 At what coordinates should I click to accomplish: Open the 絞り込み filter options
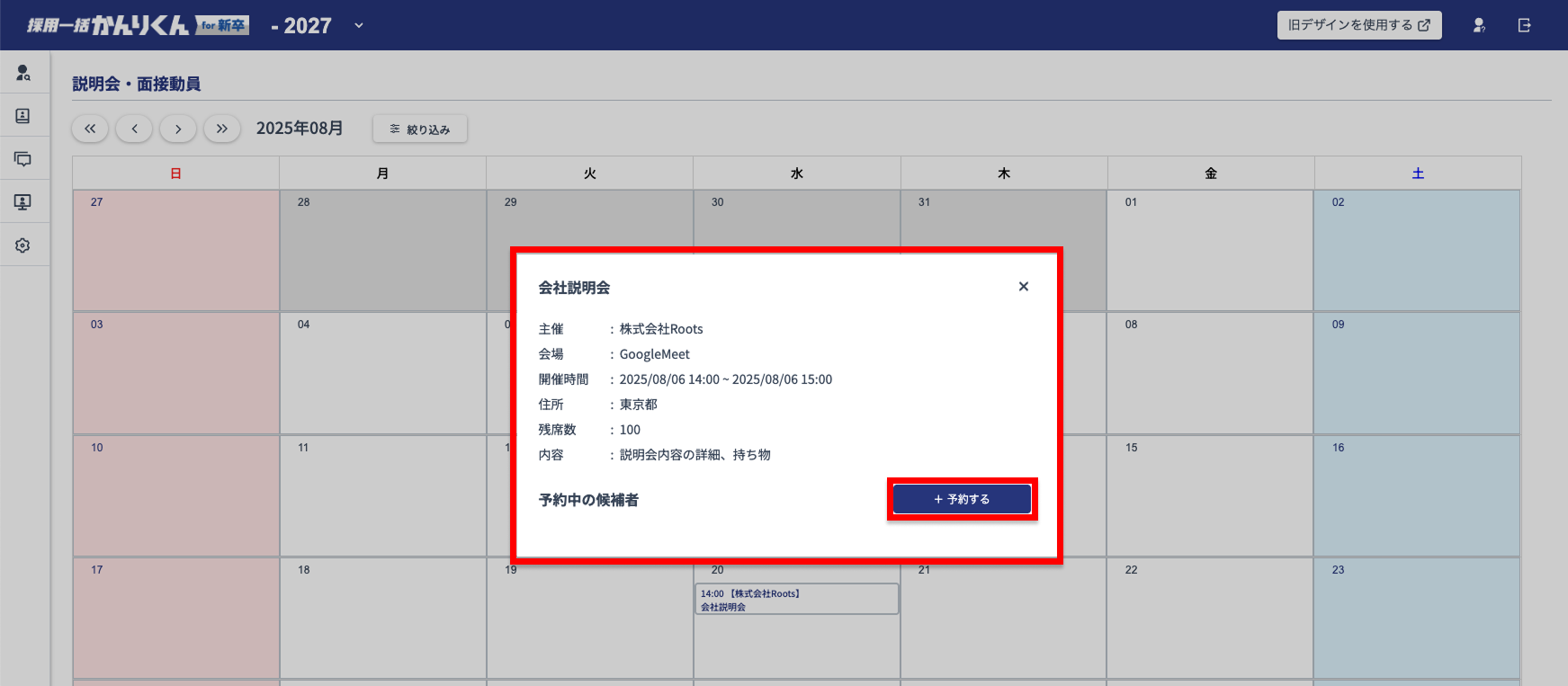pos(420,129)
